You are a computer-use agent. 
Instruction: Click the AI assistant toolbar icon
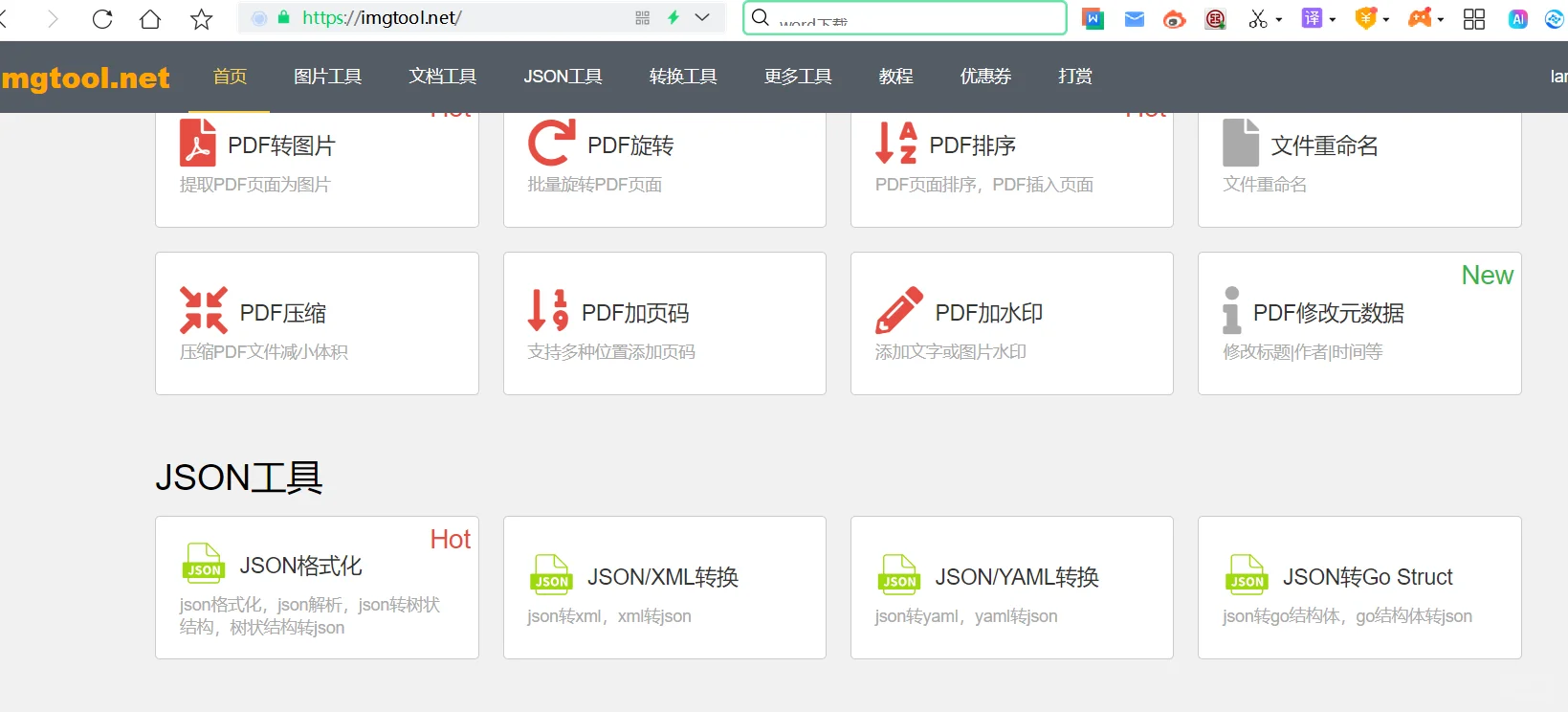[1517, 19]
